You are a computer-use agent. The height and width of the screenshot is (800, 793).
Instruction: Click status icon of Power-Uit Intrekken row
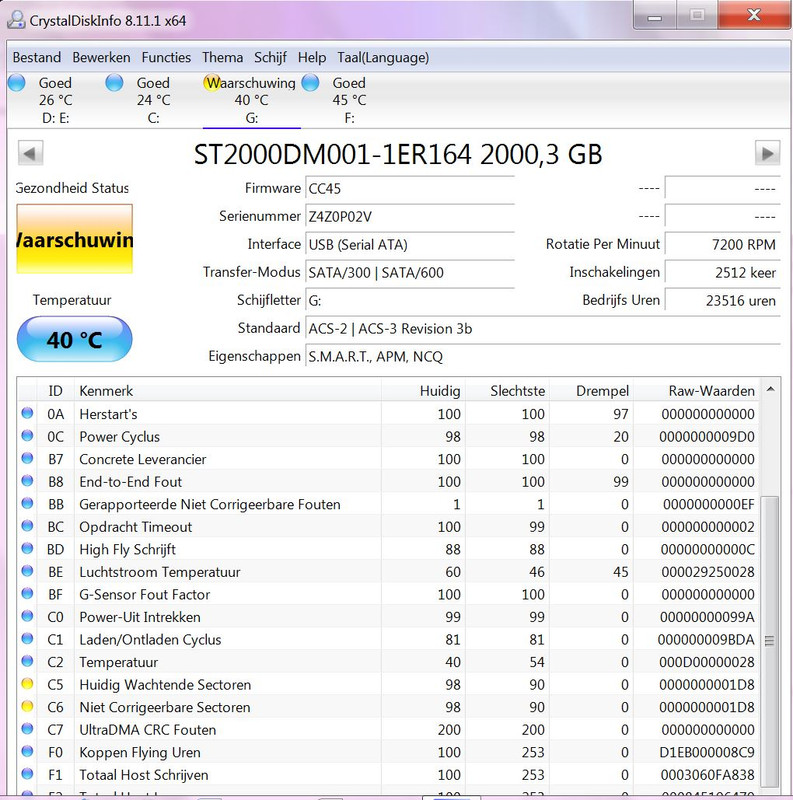tap(28, 616)
